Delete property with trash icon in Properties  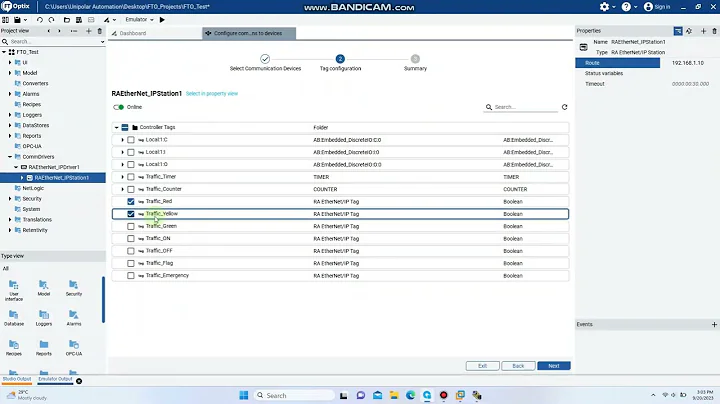[x=714, y=31]
